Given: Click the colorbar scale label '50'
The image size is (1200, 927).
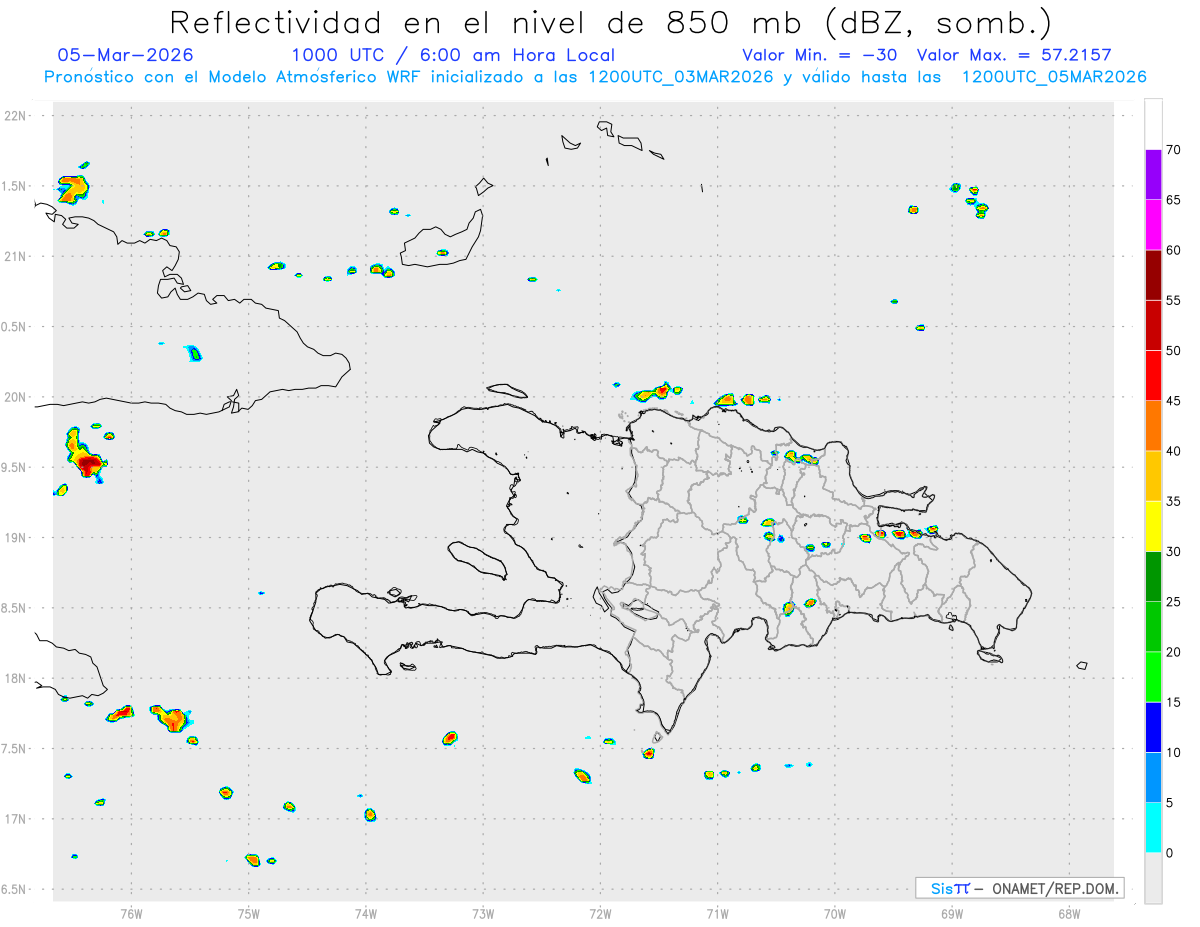Looking at the screenshot, I should [1173, 351].
